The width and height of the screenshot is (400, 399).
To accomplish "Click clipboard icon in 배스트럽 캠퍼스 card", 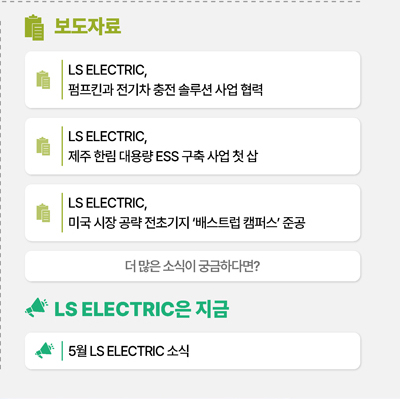I will (43, 212).
